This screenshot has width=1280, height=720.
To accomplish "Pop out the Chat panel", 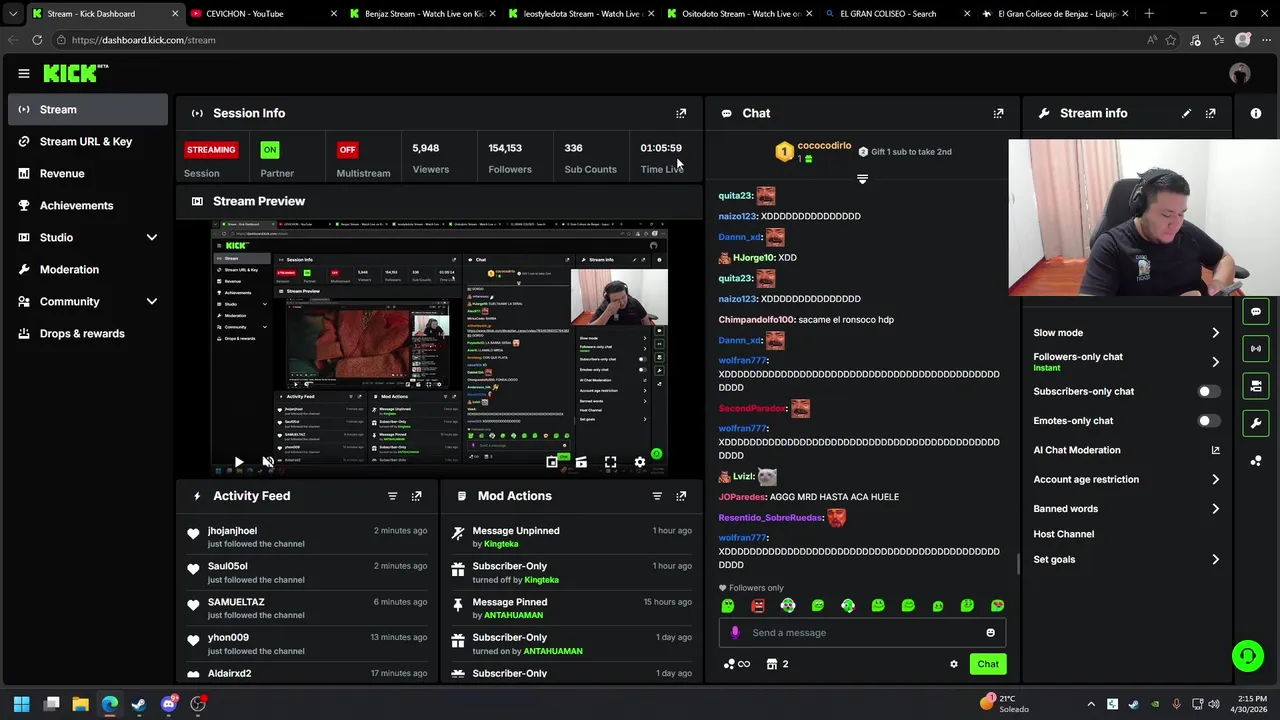I will (x=998, y=113).
